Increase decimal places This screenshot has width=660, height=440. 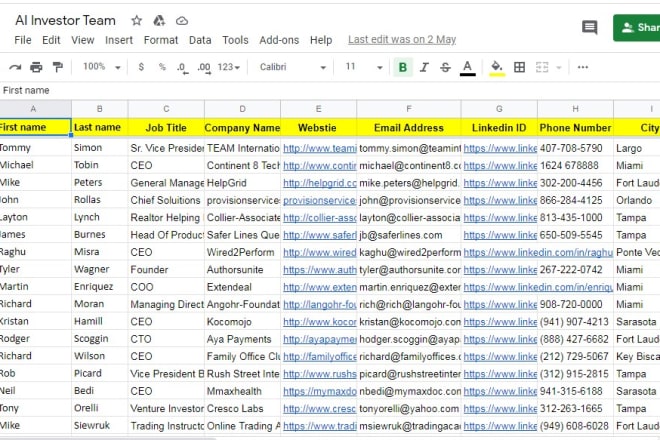point(204,67)
